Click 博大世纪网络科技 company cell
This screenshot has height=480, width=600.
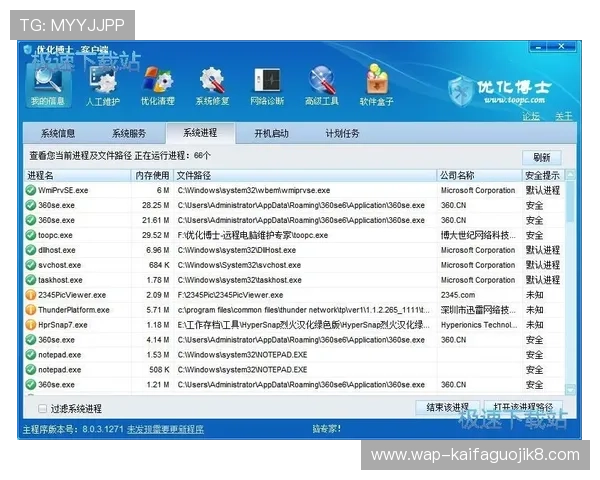pyautogui.click(x=478, y=235)
